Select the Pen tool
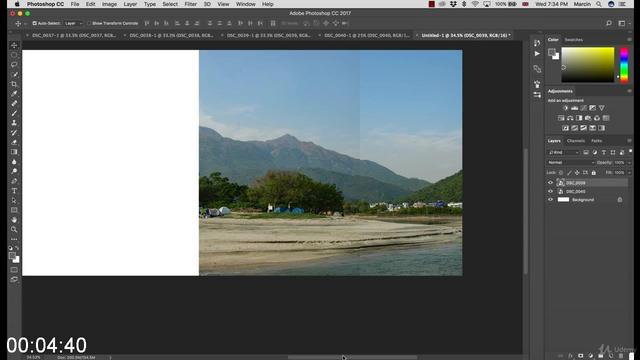 [14, 181]
